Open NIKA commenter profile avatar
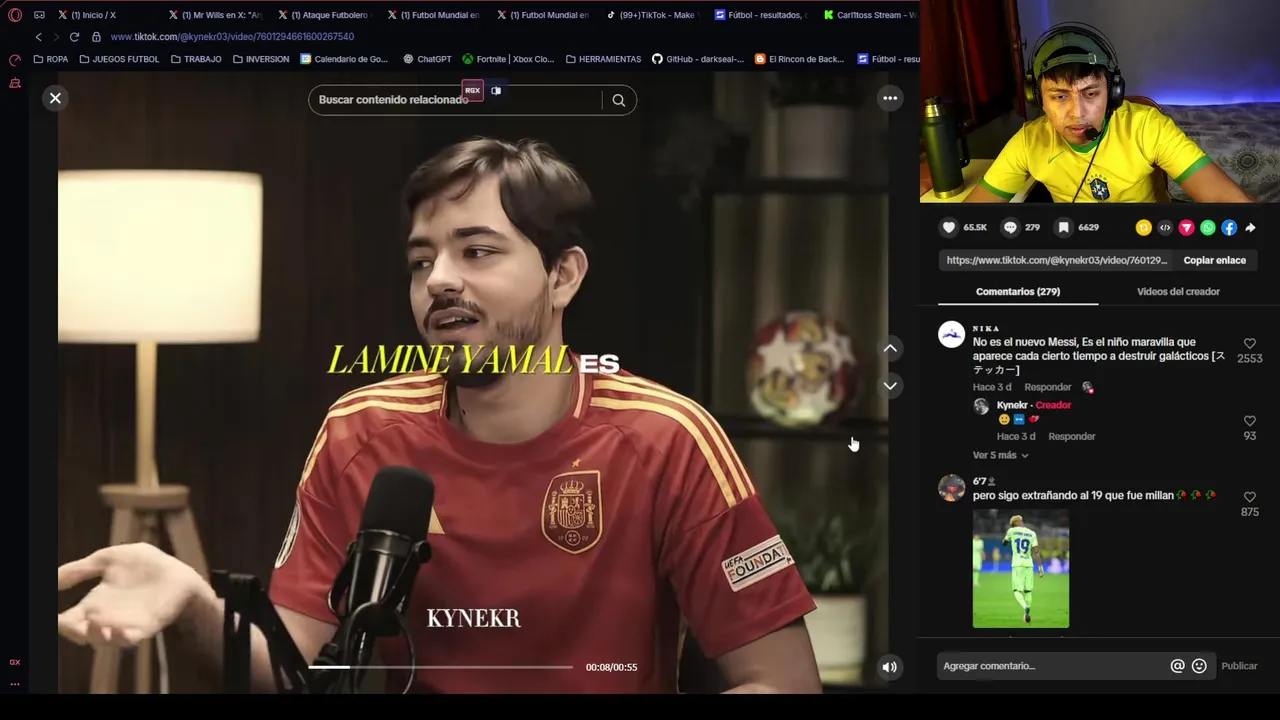Image resolution: width=1280 pixels, height=720 pixels. [x=951, y=334]
